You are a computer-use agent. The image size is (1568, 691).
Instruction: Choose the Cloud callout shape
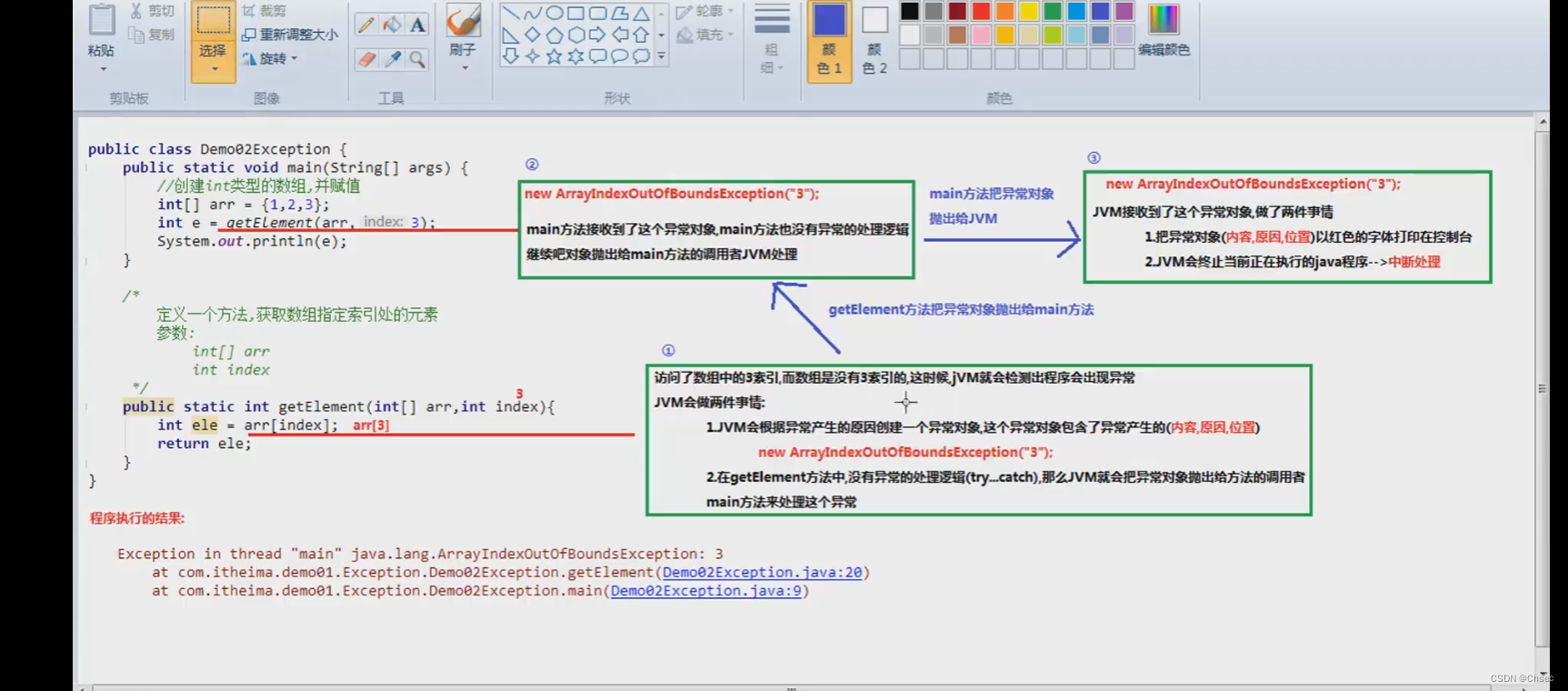point(641,56)
